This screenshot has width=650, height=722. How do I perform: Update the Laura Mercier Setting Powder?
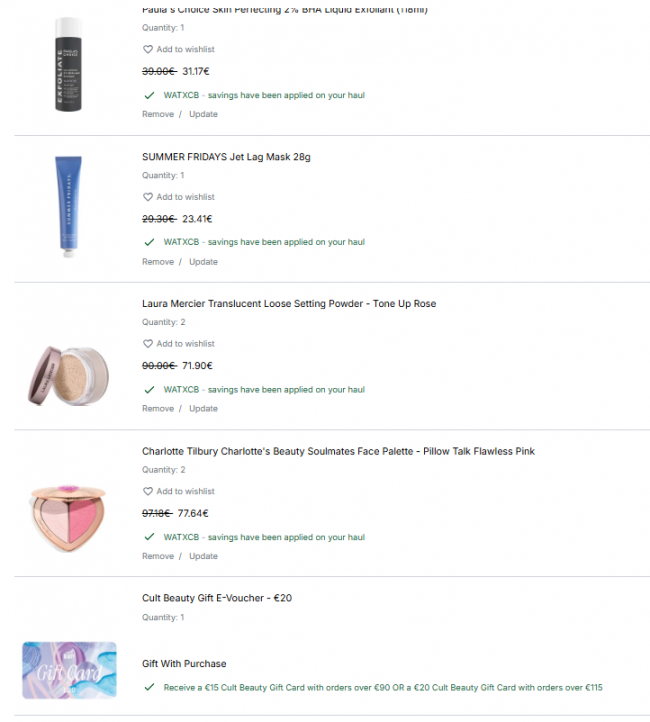coord(203,408)
